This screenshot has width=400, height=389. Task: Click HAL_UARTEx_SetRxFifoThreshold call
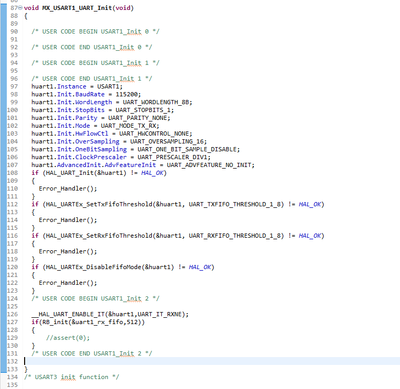99,236
